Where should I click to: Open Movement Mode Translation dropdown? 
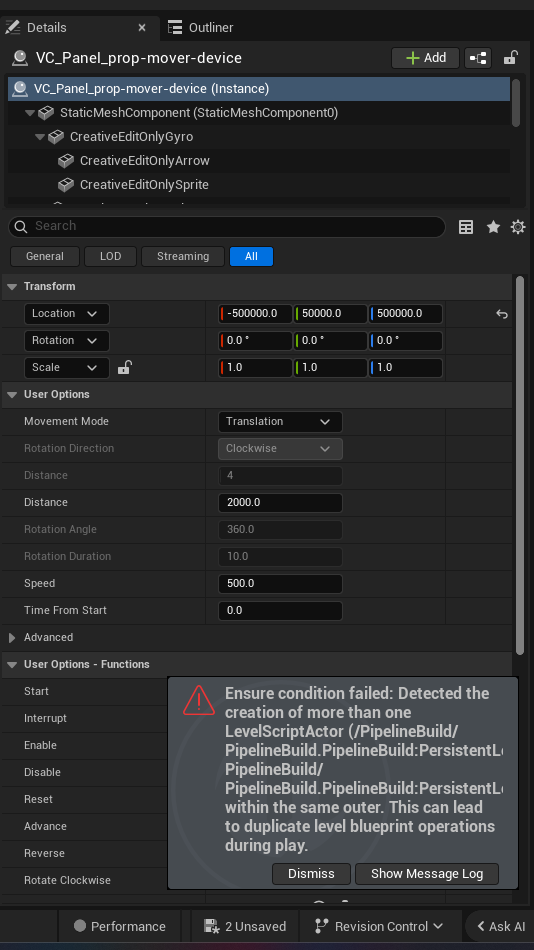280,422
